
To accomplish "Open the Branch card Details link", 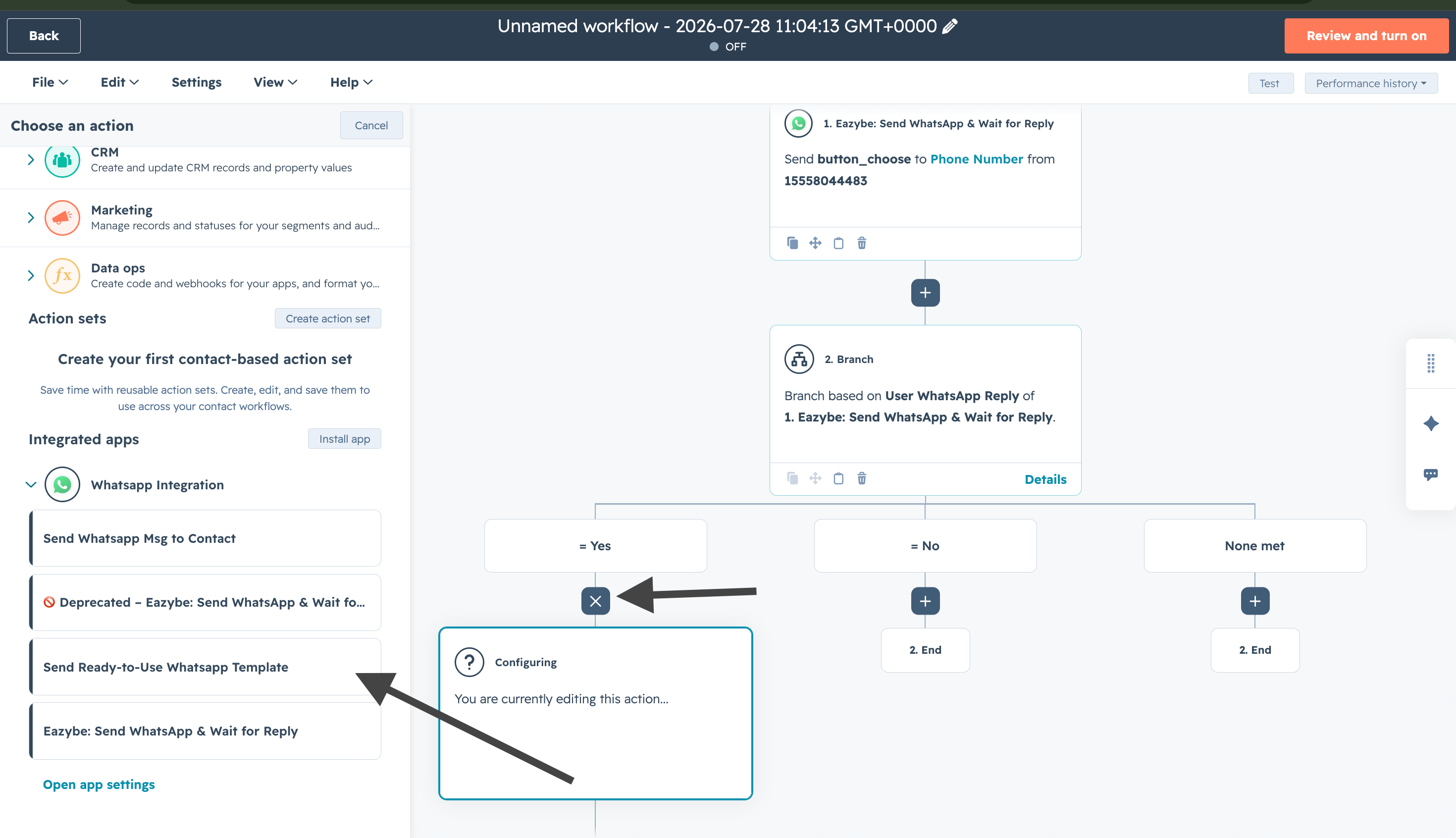I will [1045, 479].
